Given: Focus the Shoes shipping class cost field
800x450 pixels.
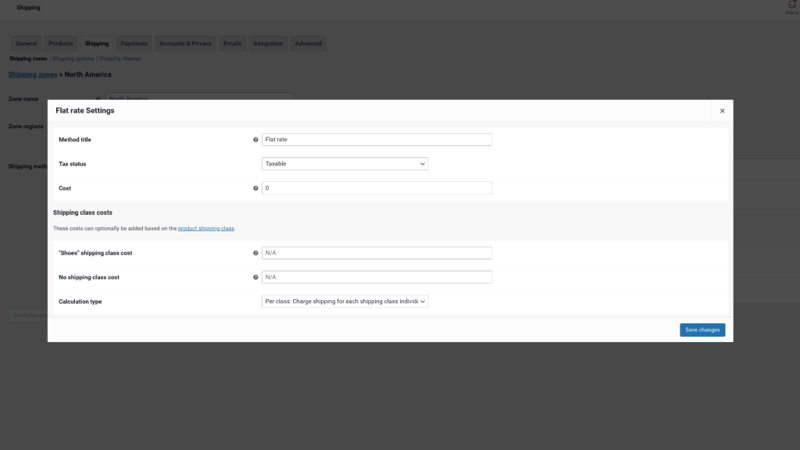Looking at the screenshot, I should (x=377, y=253).
